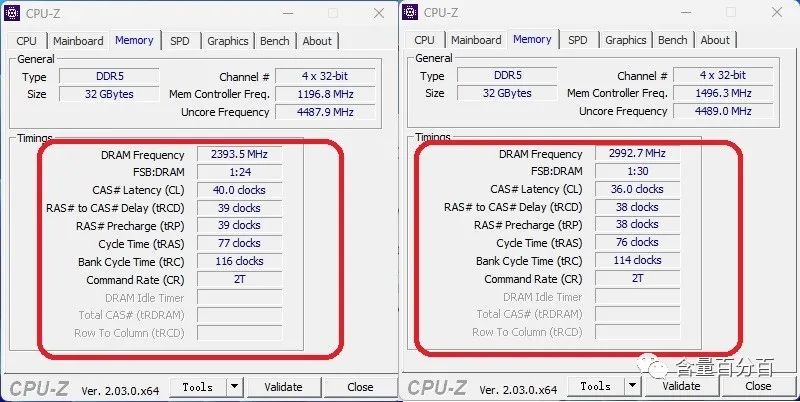Click empty Row To Column field in left window
Viewport: 800px width, 402px height.
tap(239, 333)
